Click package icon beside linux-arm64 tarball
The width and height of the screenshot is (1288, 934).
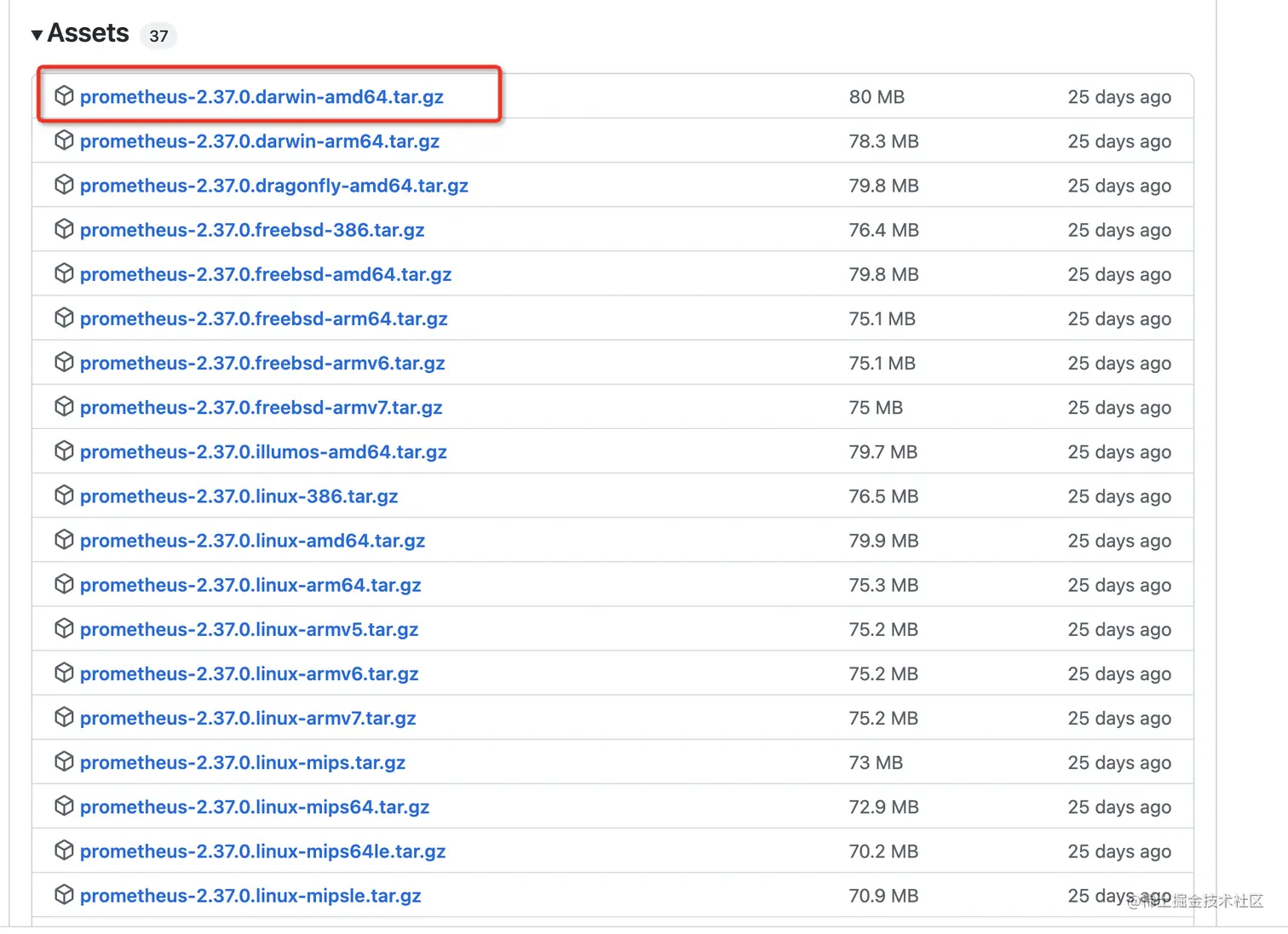(64, 583)
